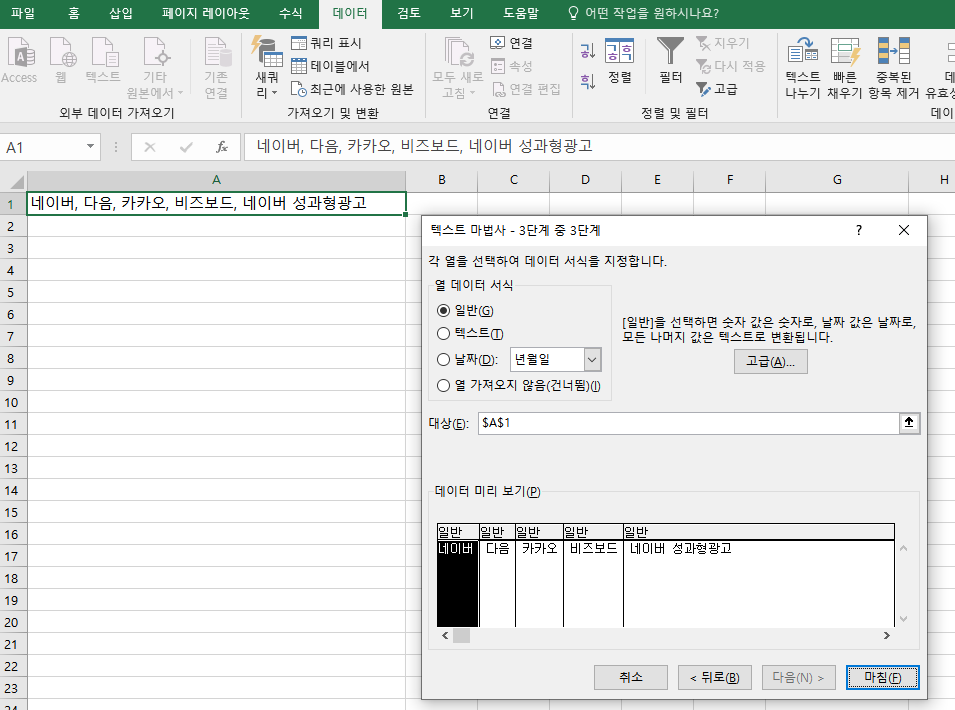The height and width of the screenshot is (710, 955).
Task: Click the select-all corner triangle
Action: 15,180
